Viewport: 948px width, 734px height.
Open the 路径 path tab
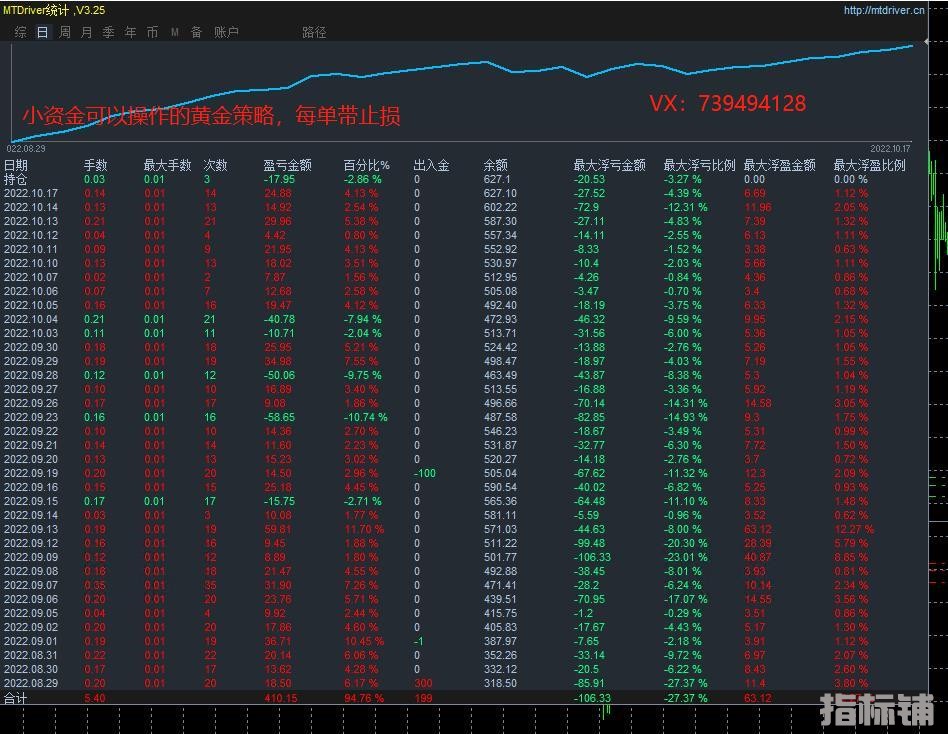tap(314, 32)
